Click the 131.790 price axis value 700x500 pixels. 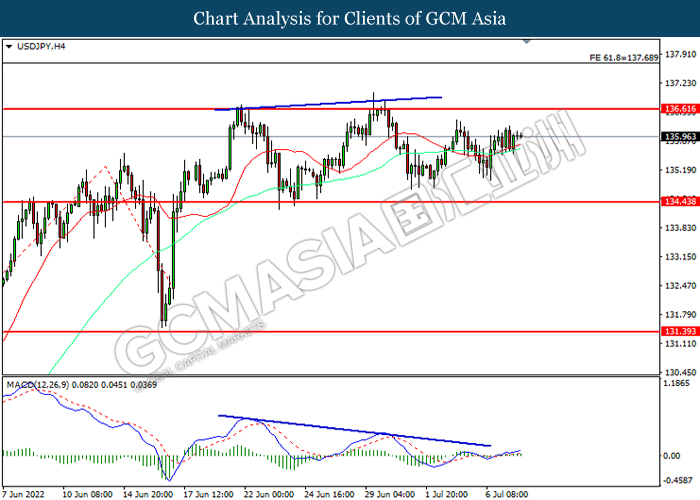coord(680,315)
